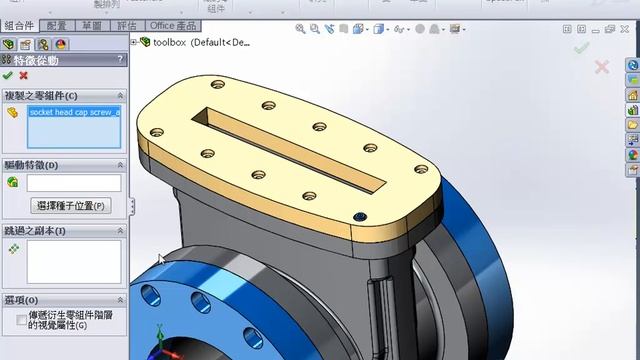
Task: Click the View Settings monitor icon
Action: click(455, 29)
